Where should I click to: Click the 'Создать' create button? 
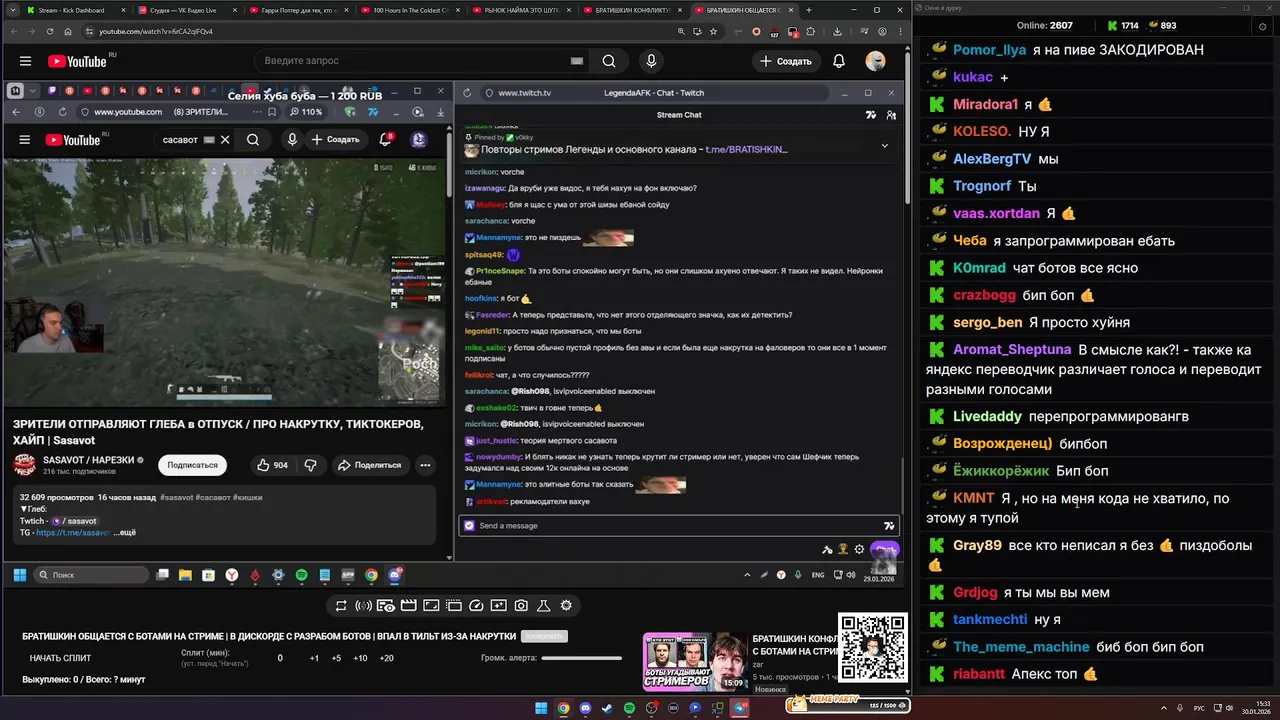pos(785,61)
